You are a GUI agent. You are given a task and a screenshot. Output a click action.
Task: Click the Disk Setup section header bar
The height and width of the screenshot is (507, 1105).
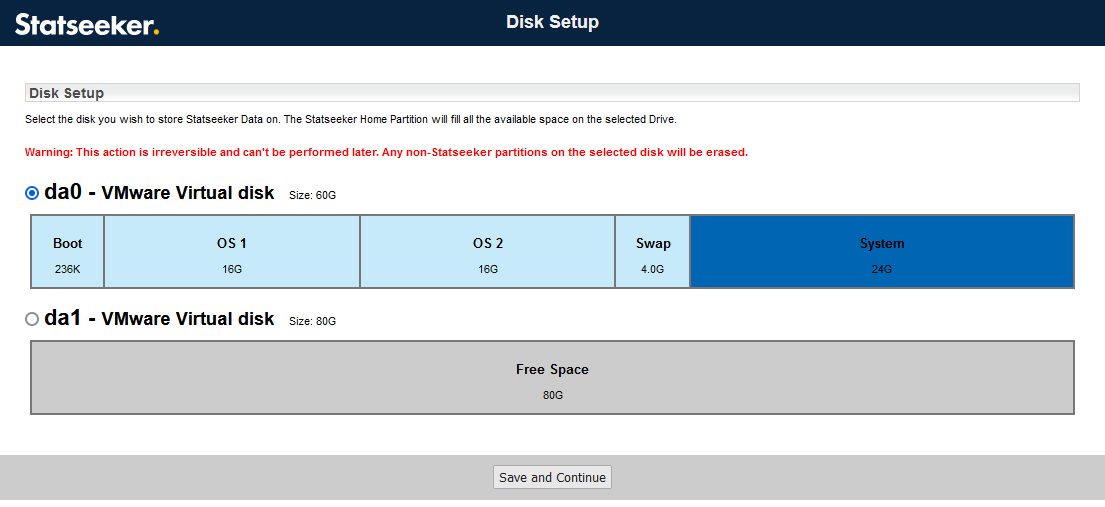(x=552, y=93)
